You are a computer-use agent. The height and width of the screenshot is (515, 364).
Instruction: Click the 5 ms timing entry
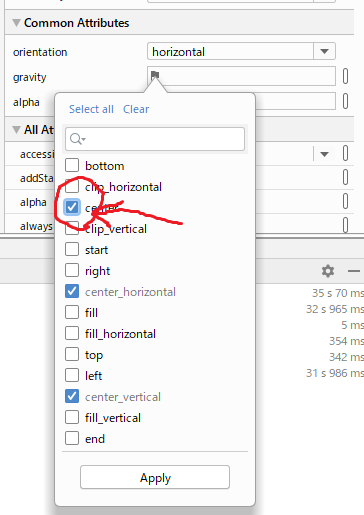point(352,325)
